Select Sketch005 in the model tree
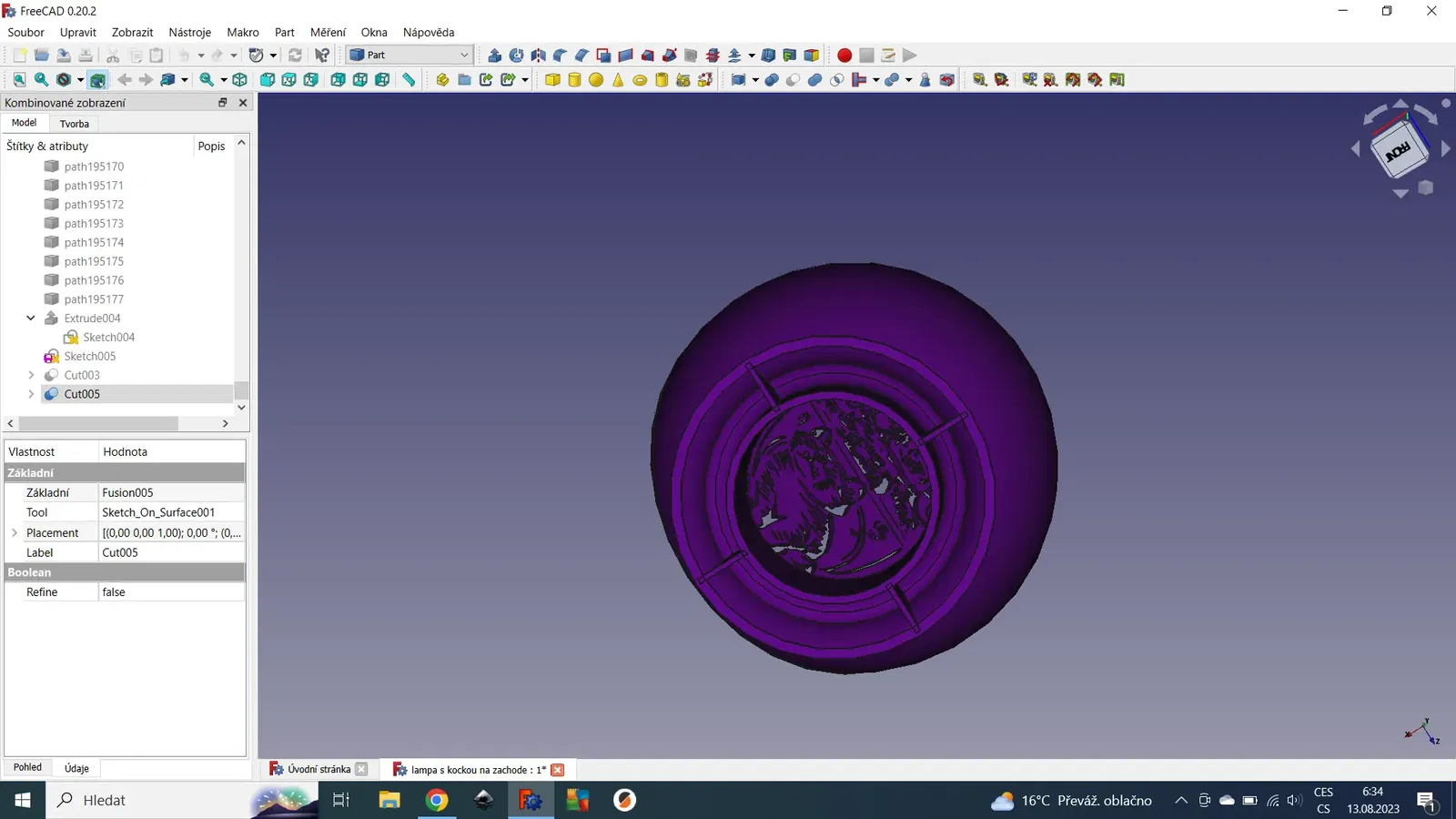 click(x=89, y=357)
